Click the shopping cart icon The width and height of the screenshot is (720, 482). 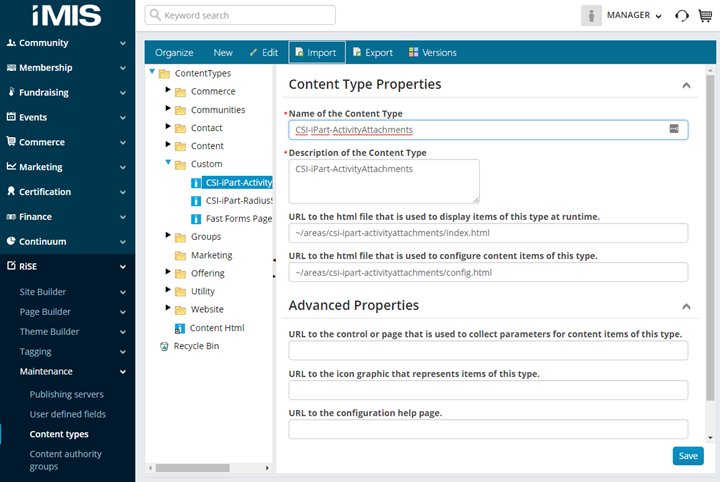(704, 16)
